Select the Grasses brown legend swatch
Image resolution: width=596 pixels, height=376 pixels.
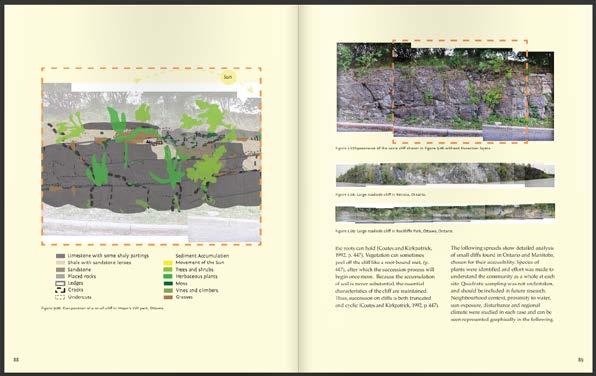click(x=168, y=297)
